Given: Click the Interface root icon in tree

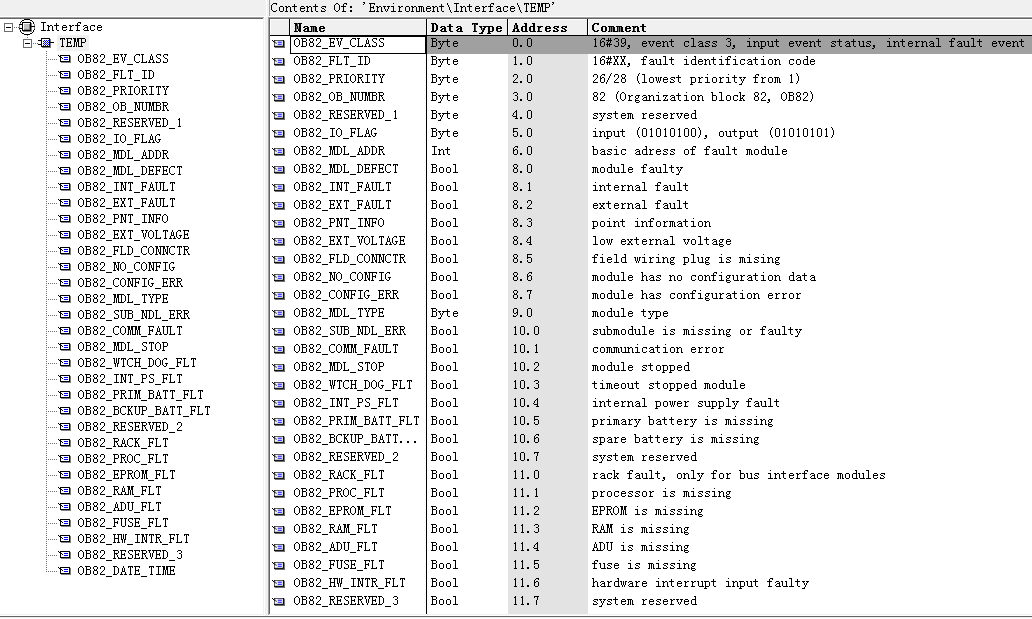Looking at the screenshot, I should tap(27, 27).
